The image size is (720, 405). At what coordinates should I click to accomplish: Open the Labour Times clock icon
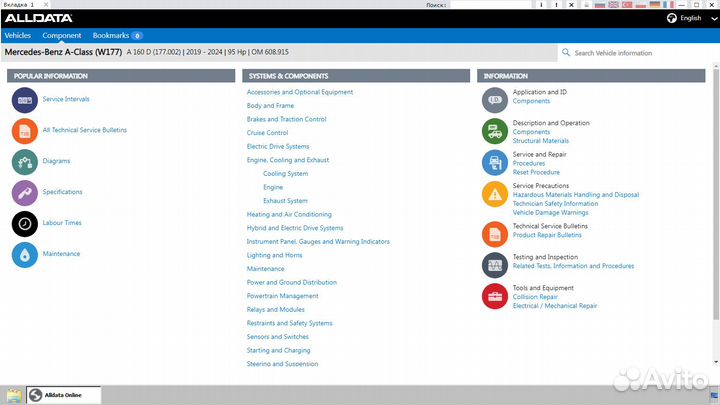[25, 224]
